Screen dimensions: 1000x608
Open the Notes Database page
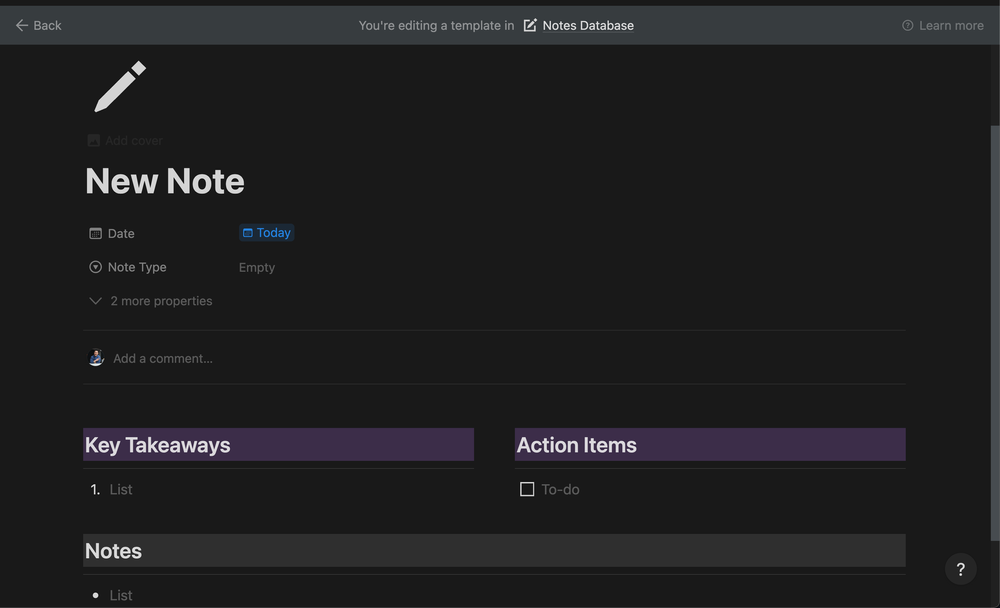tap(587, 25)
